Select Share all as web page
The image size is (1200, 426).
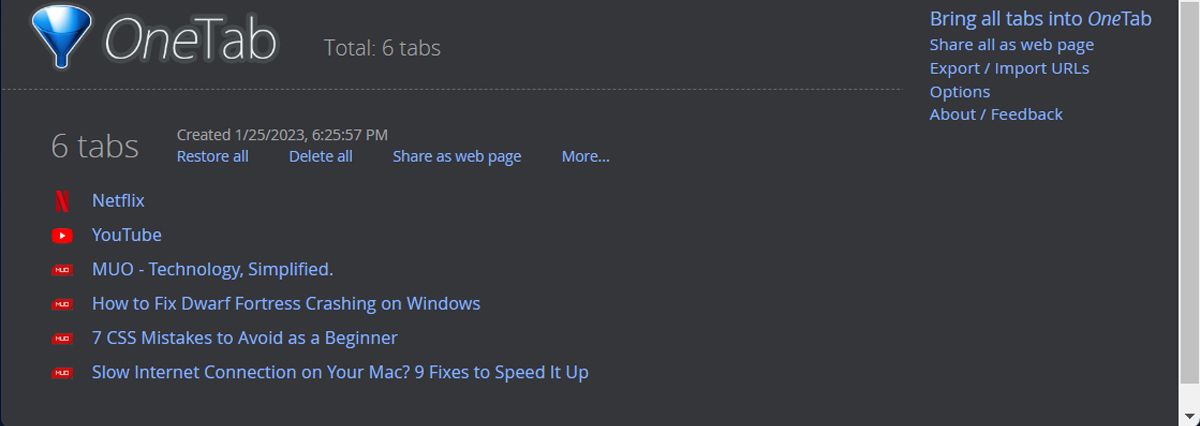pyautogui.click(x=1011, y=44)
